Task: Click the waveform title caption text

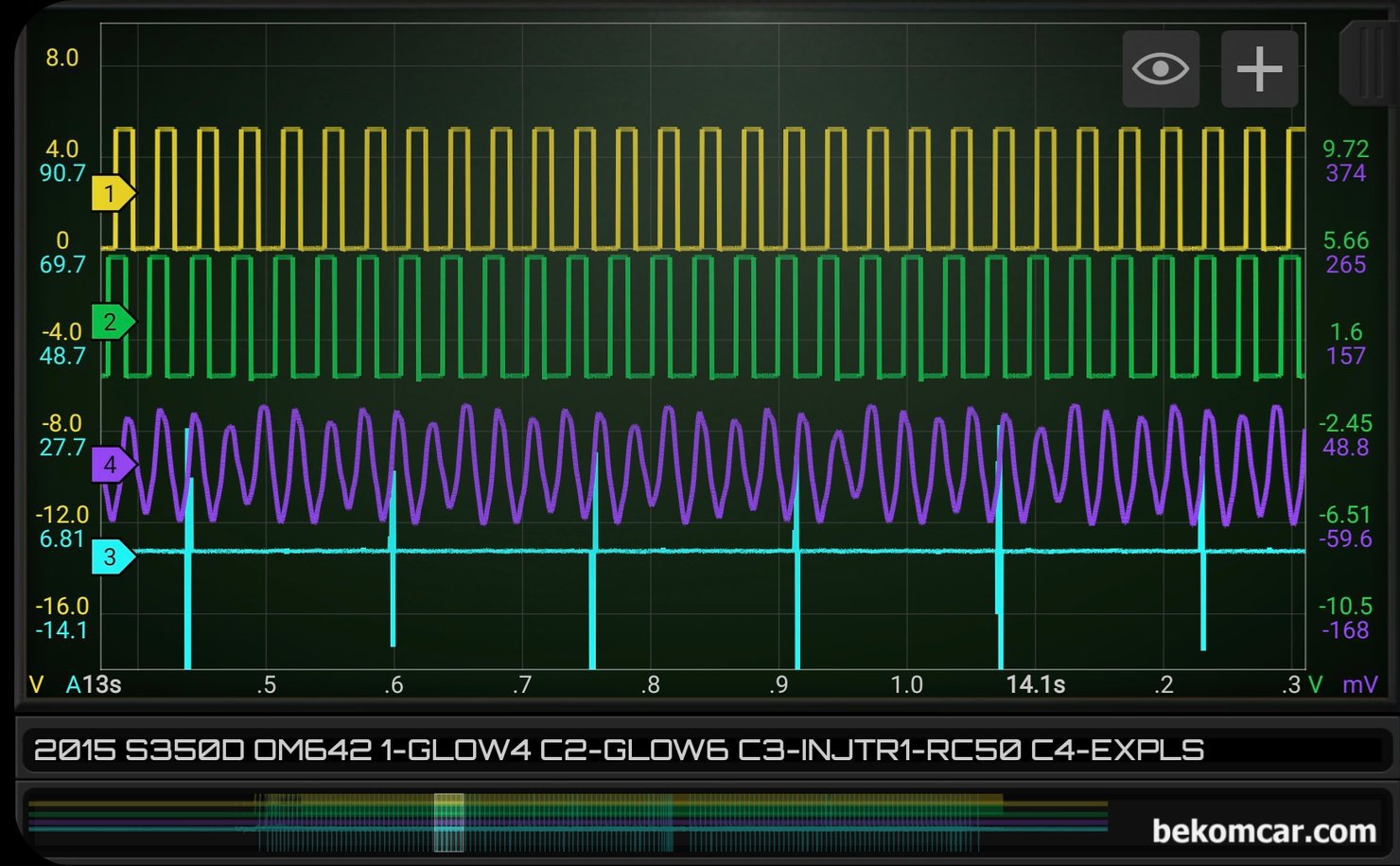Action: (x=619, y=751)
